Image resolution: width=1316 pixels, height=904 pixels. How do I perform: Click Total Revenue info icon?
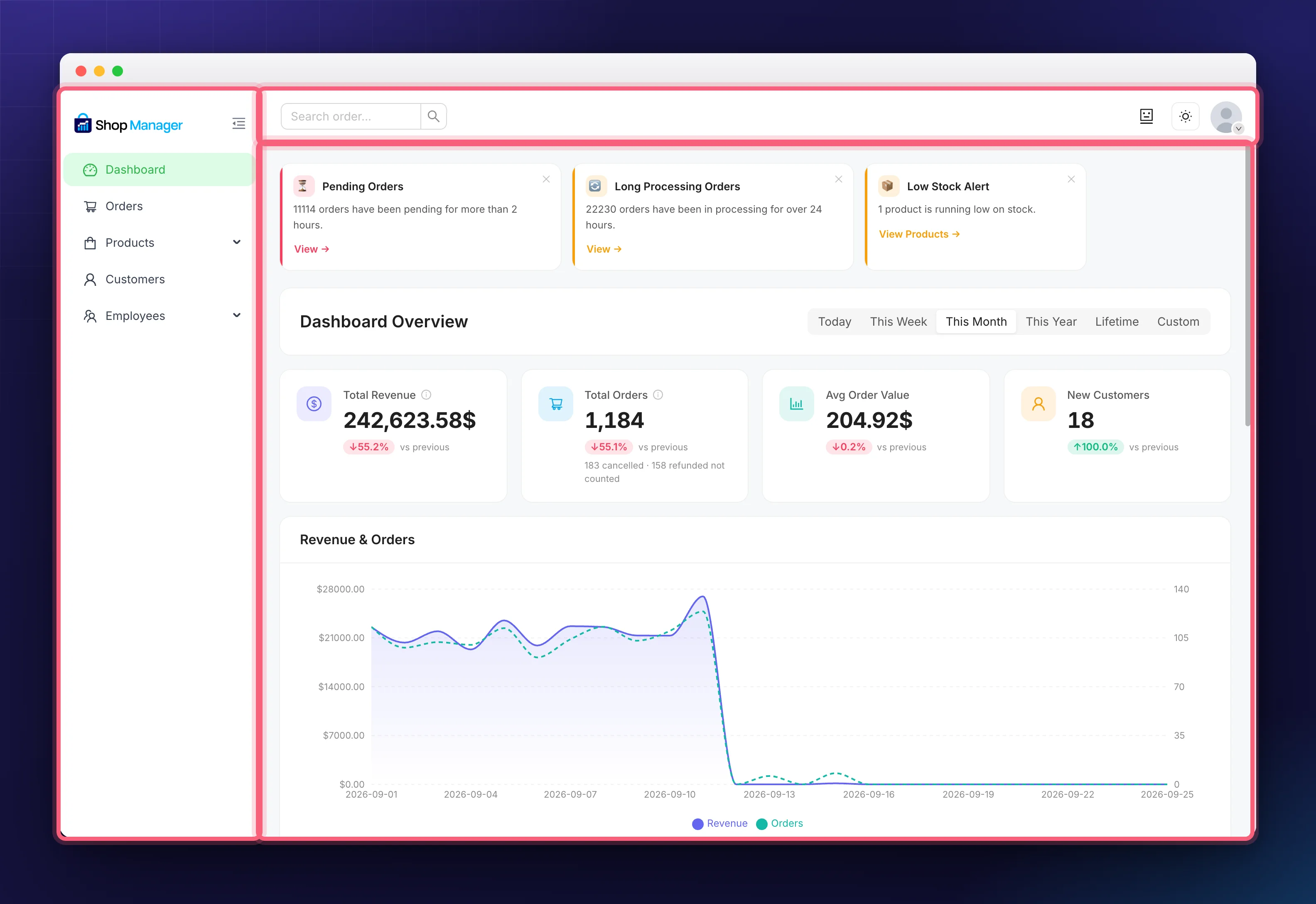tap(426, 395)
